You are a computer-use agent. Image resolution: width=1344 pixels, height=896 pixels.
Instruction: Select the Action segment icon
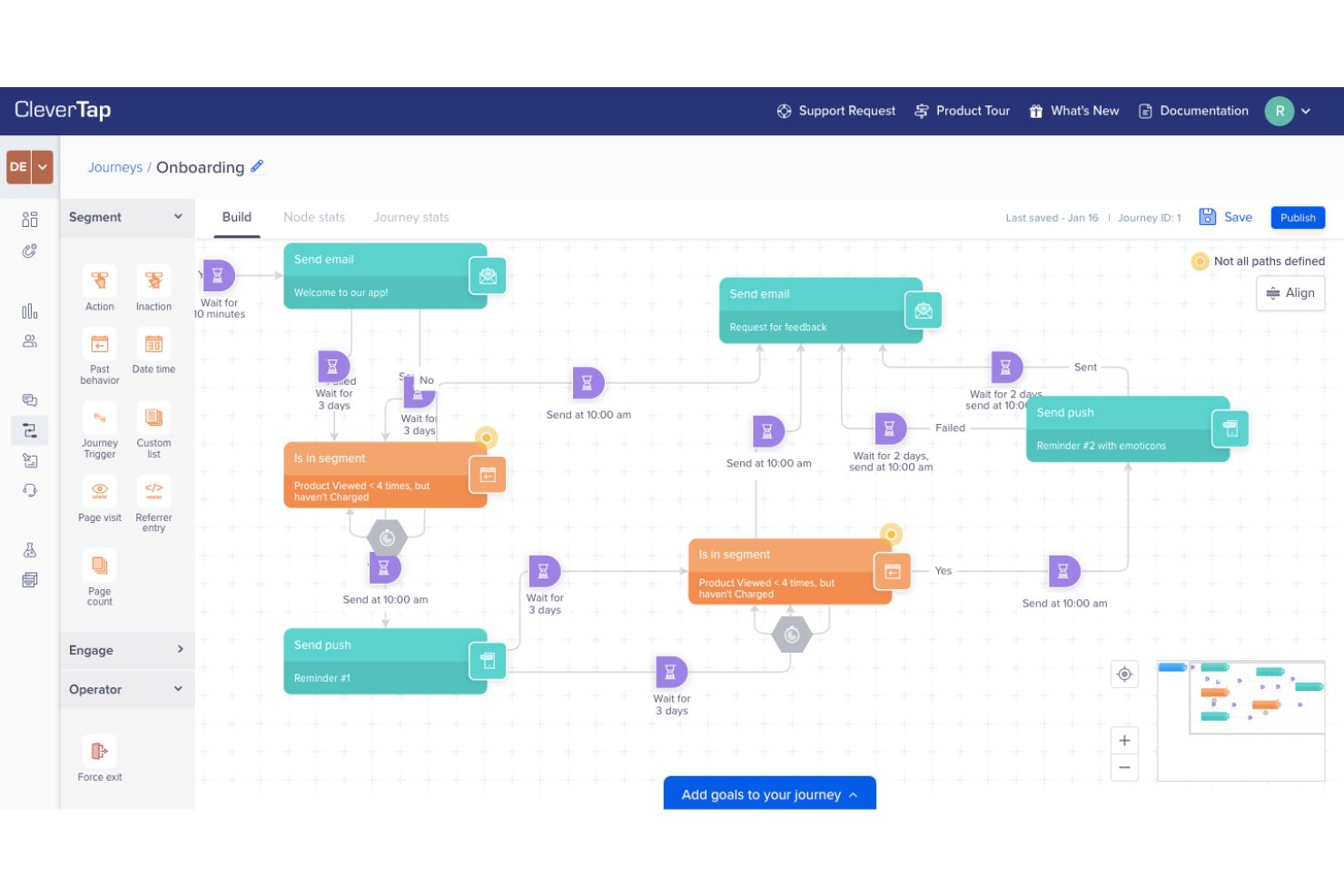click(99, 281)
